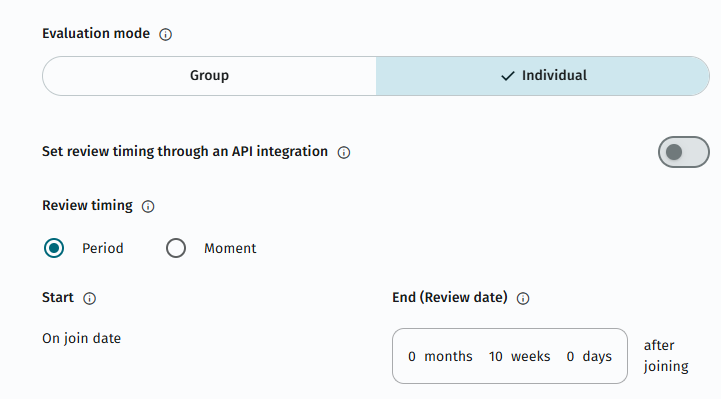
Task: Click the 'Evaluation mode' heading
Action: (x=96, y=34)
